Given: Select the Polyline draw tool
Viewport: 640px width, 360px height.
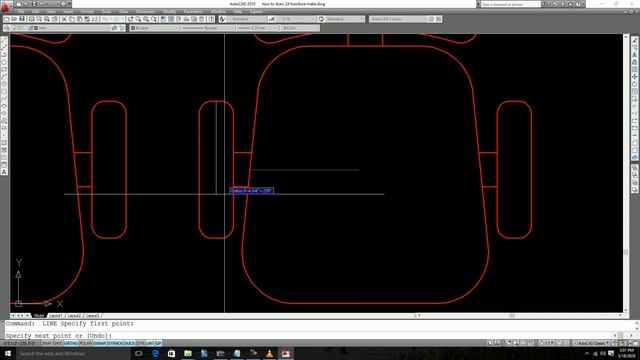Looking at the screenshot, I should (4, 55).
